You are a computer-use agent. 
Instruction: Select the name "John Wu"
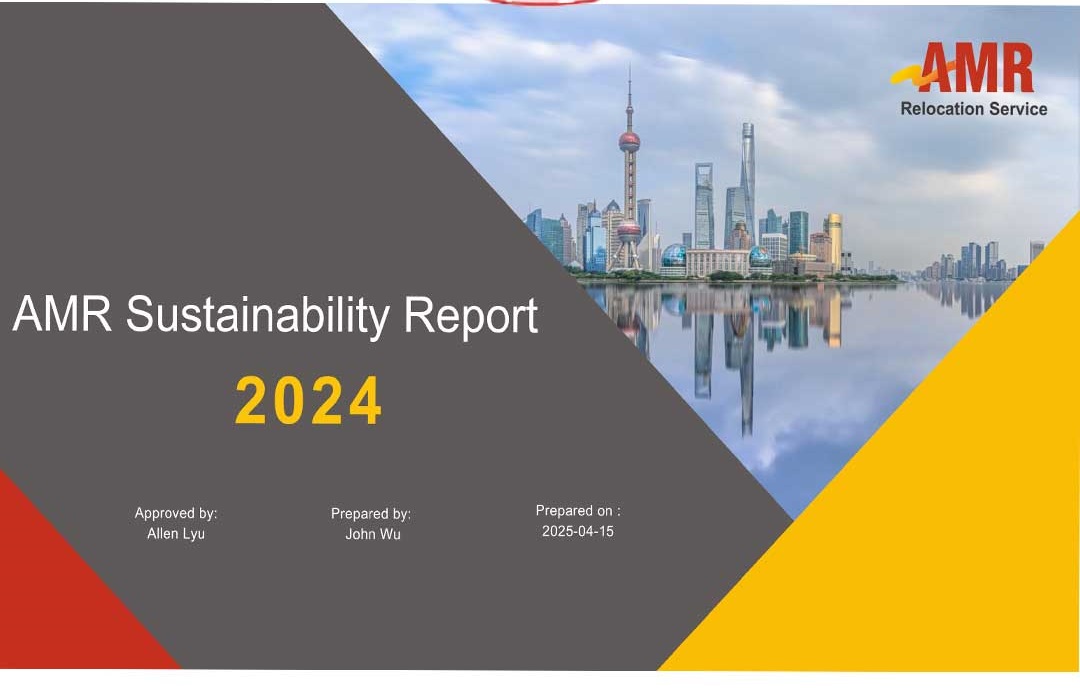[373, 534]
